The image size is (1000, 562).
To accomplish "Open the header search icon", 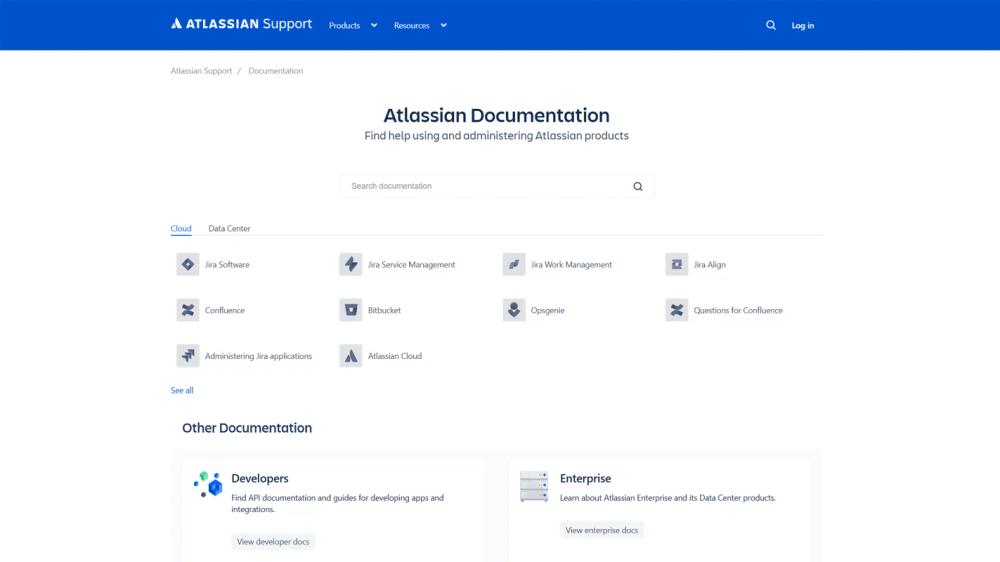I will tap(770, 26).
